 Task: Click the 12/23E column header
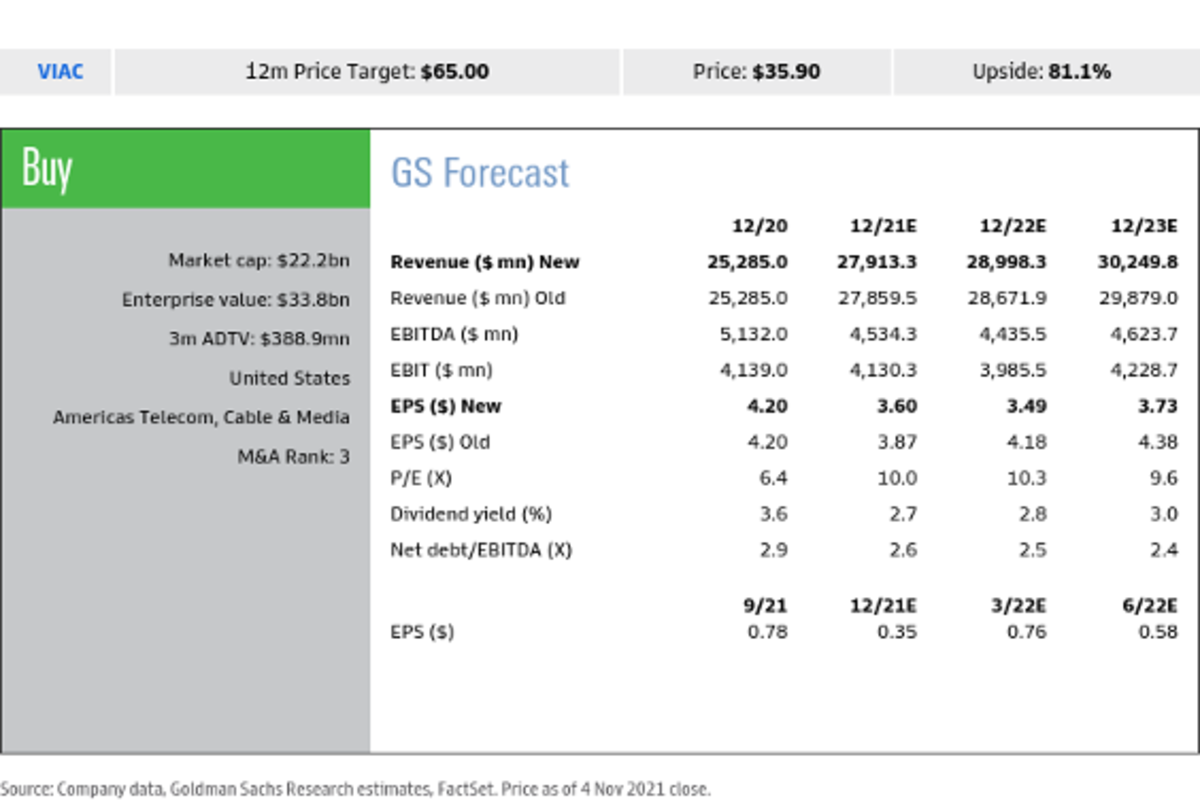[x=1144, y=226]
